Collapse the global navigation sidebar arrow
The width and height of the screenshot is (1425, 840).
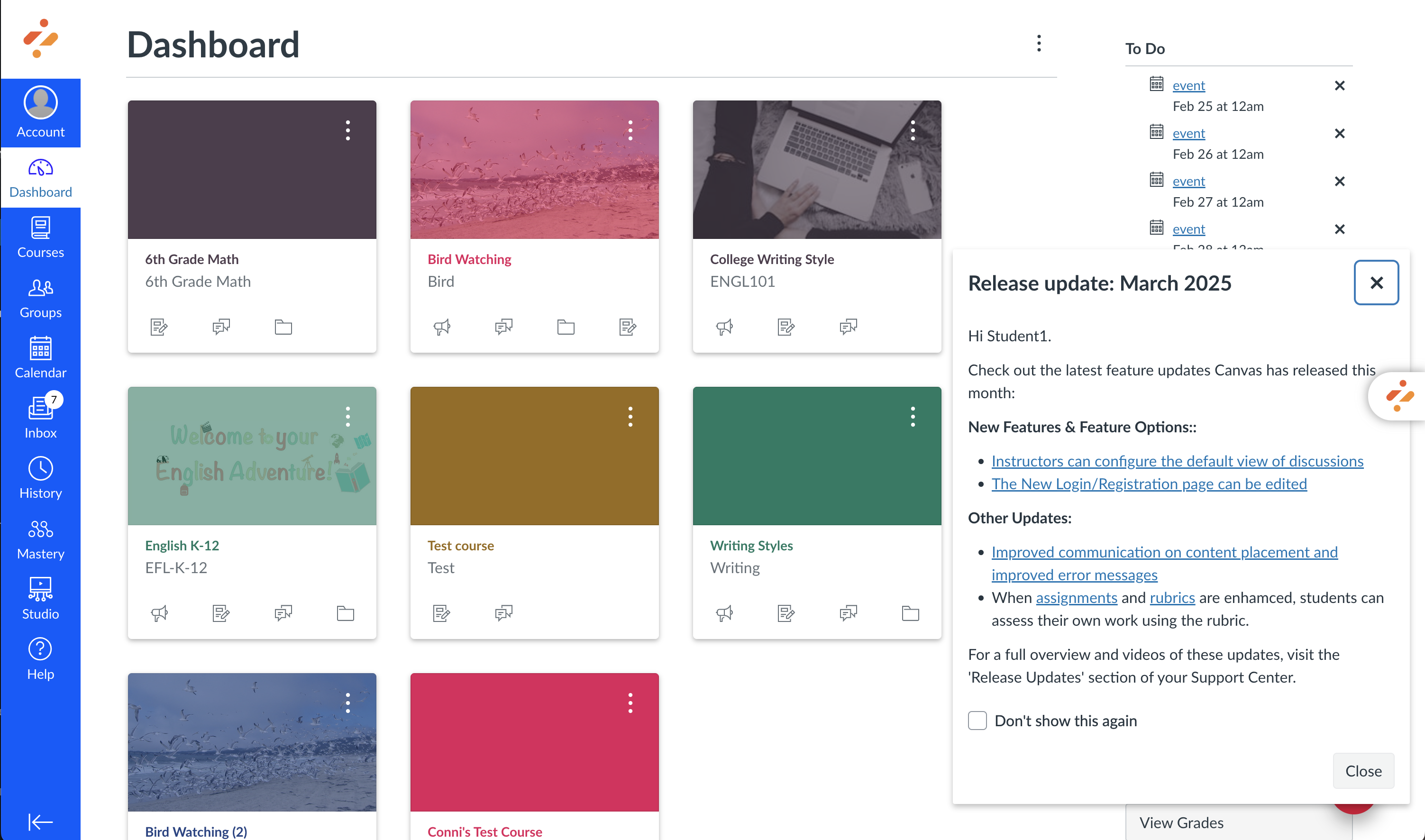[40, 822]
